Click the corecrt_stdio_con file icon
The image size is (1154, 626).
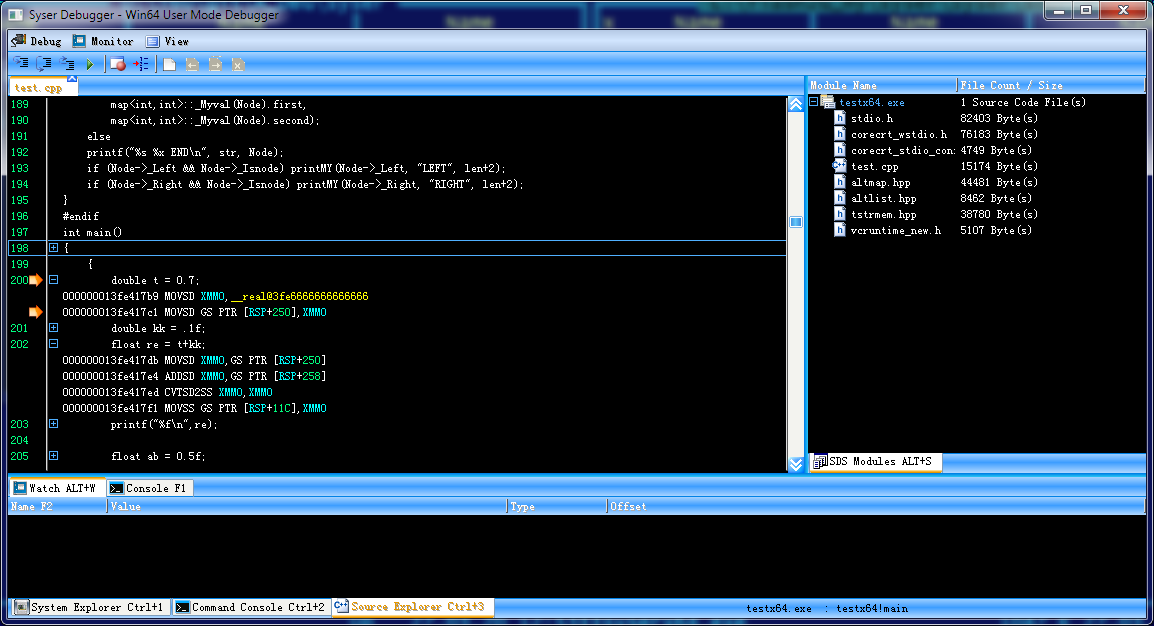tap(840, 150)
